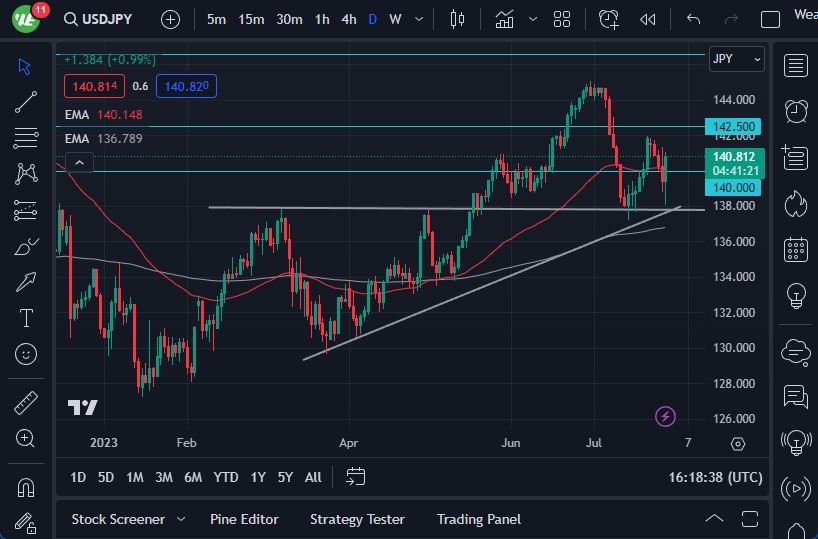The image size is (818, 539).
Task: Toggle the fullscreen square checkbox
Action: pyautogui.click(x=770, y=19)
